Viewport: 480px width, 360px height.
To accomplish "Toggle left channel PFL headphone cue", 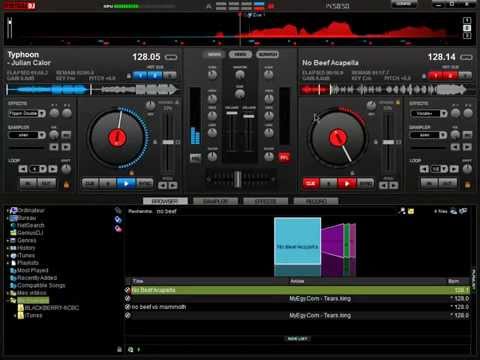I will (x=196, y=158).
